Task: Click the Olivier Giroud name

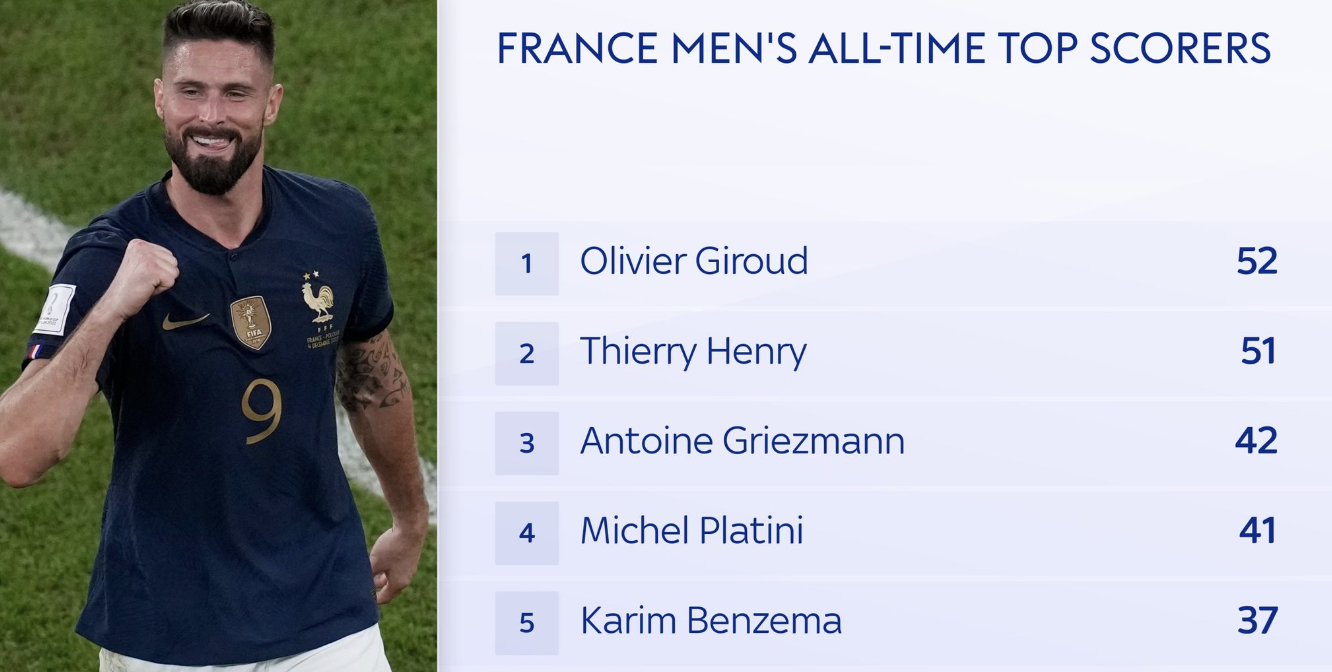Action: coord(694,262)
